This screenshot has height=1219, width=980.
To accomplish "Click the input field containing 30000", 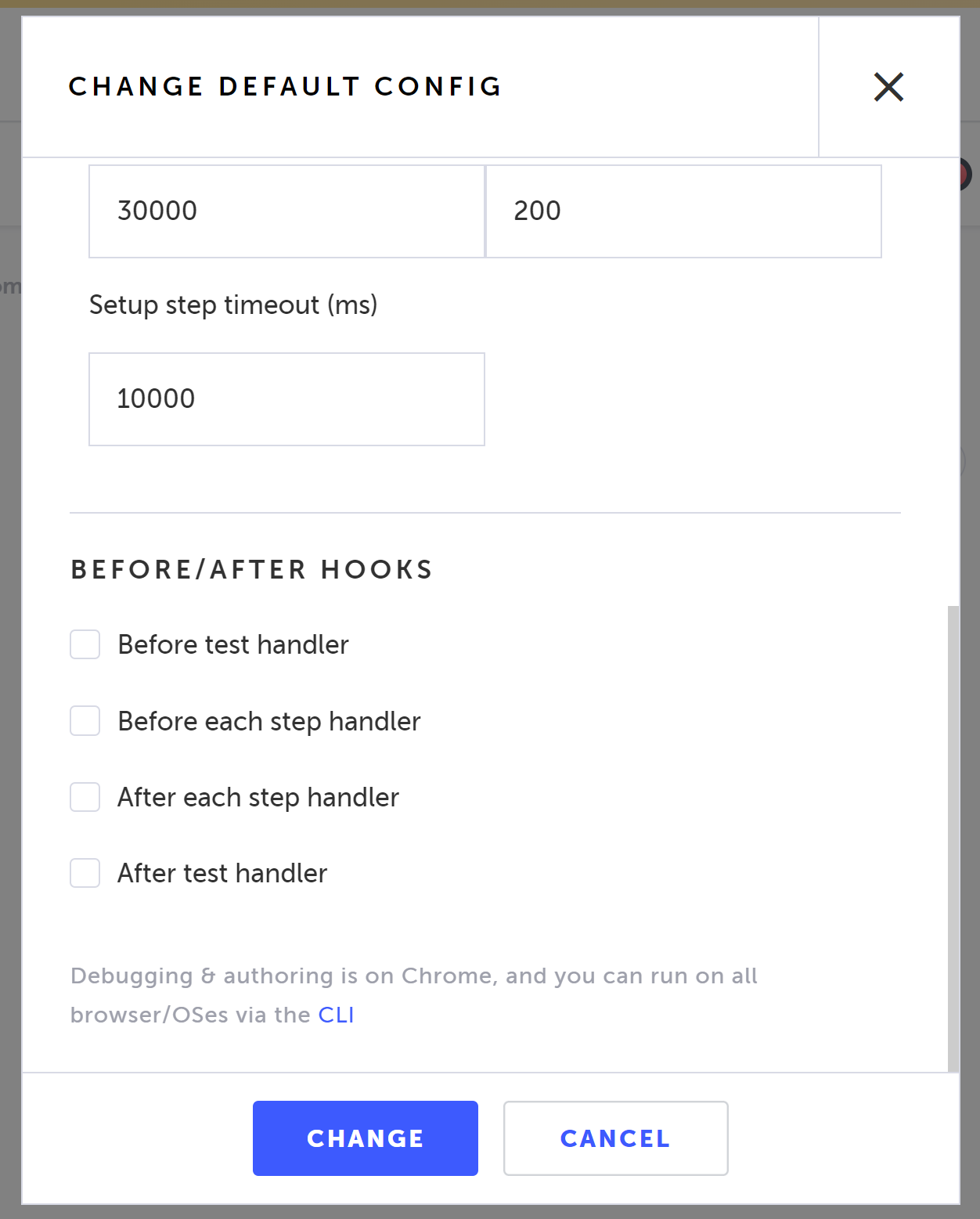I will (286, 211).
